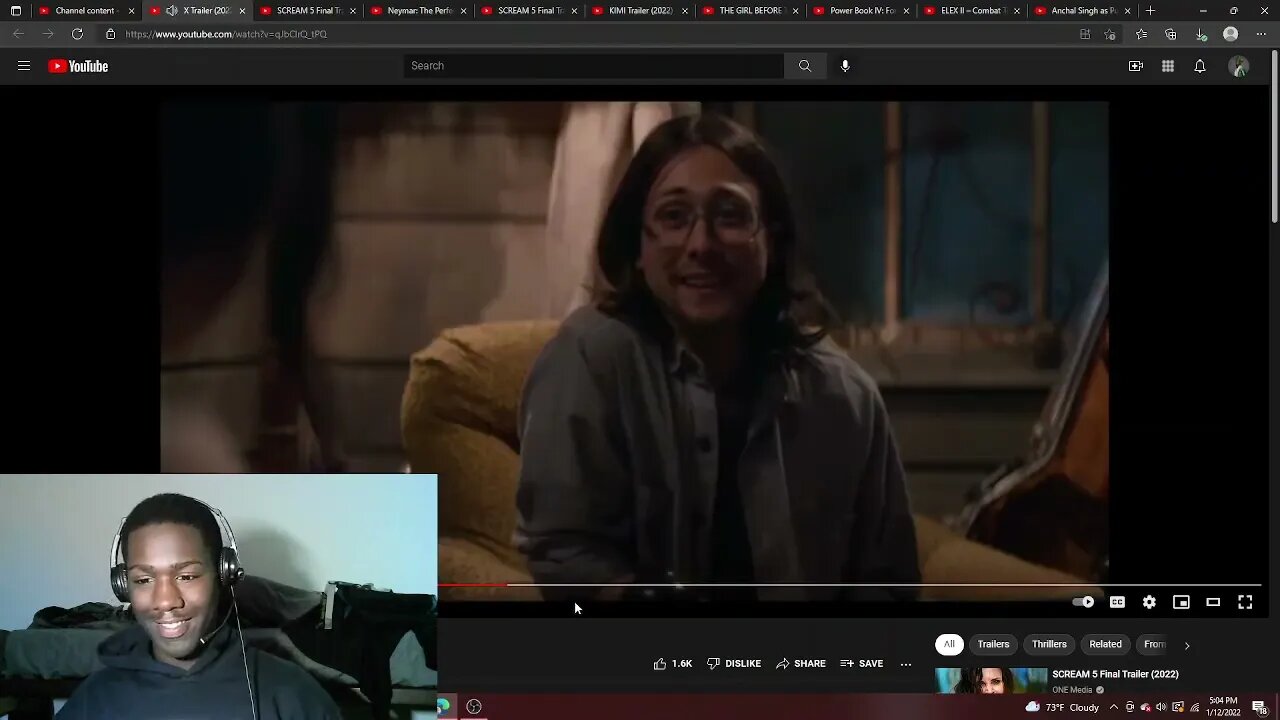Open the browser Collections icon

click(1171, 34)
